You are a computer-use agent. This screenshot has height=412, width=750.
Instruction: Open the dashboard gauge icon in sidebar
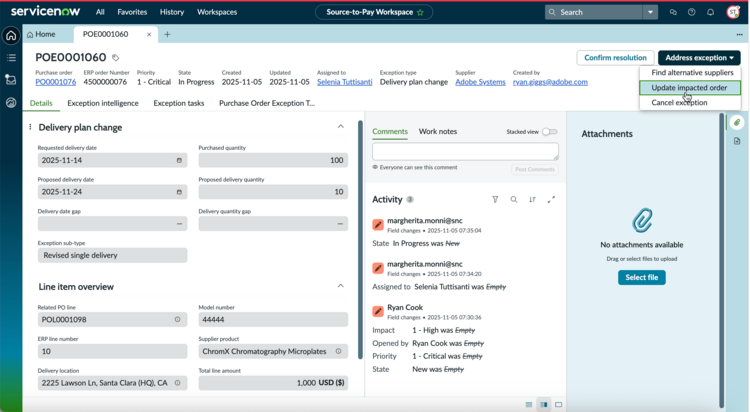11,102
